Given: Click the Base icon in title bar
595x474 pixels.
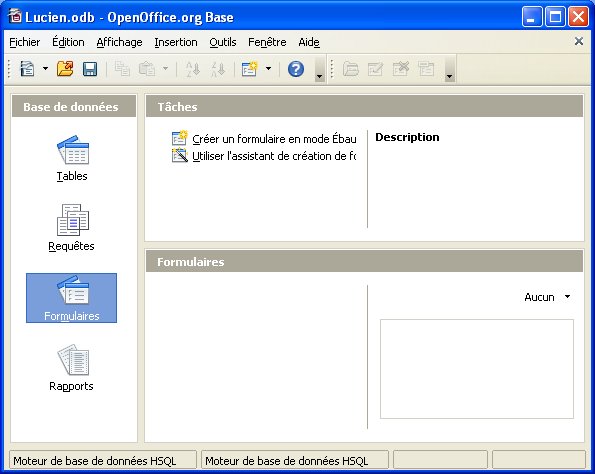Looking at the screenshot, I should 15,17.
